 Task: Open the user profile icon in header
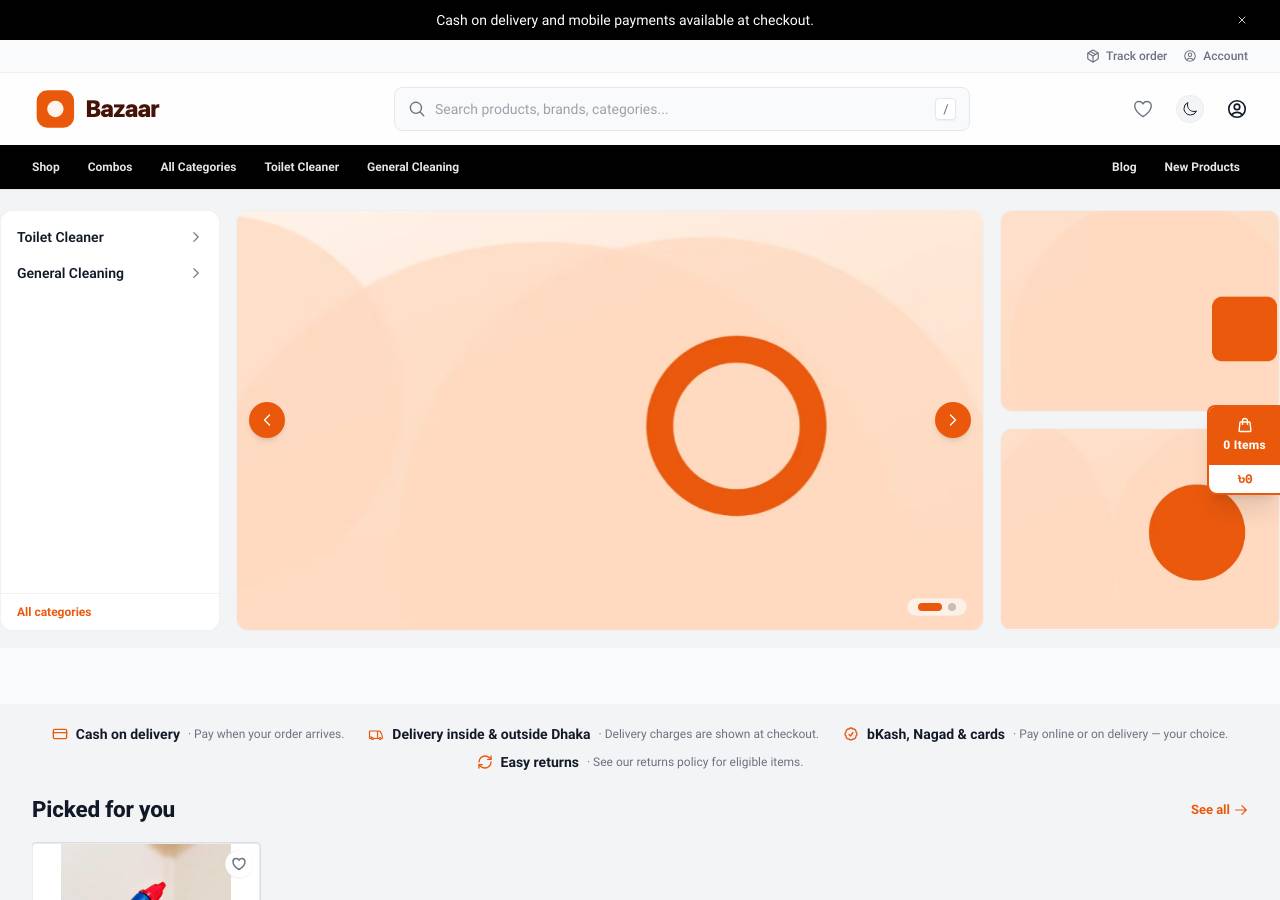pyautogui.click(x=1237, y=109)
